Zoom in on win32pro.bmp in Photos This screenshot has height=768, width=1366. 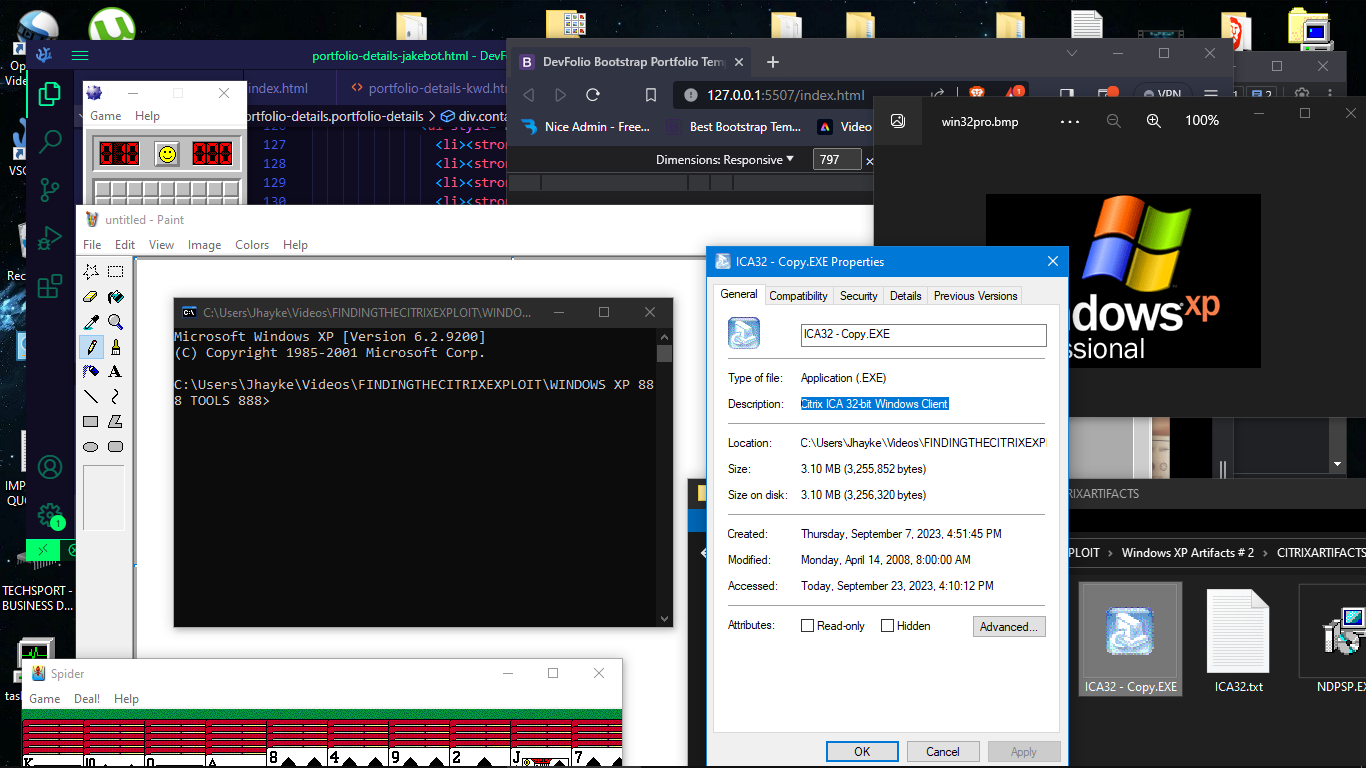(1154, 121)
